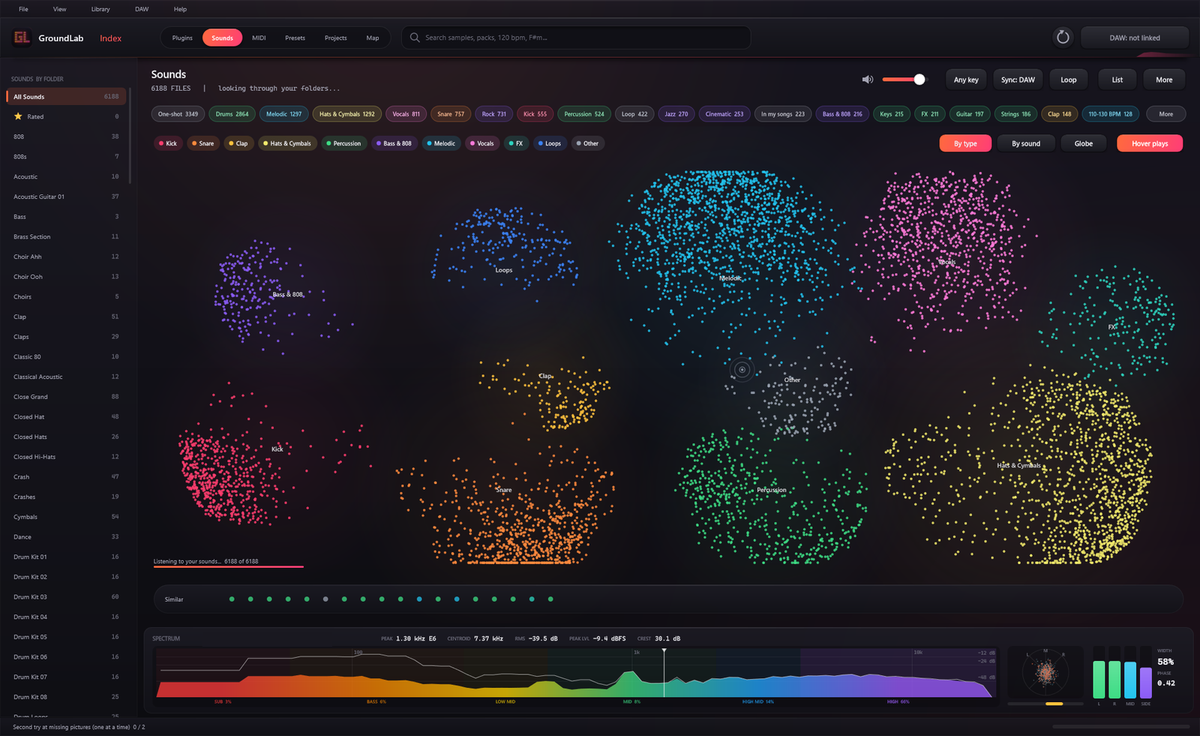Go to the Presets tab
Viewport: 1200px width, 736px height.
point(295,37)
